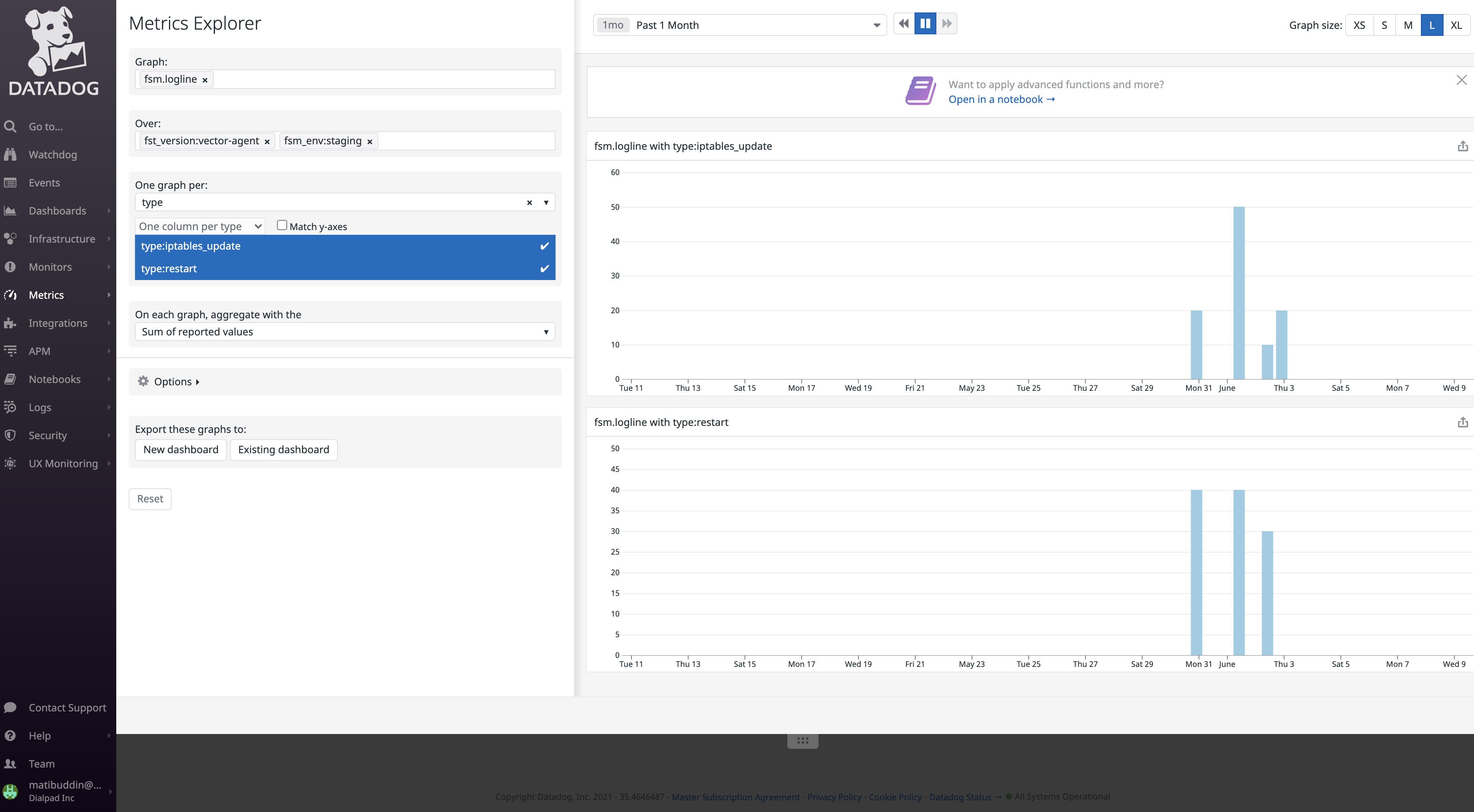Open the Sum of reported values aggregation dropdown
1474x812 pixels.
click(344, 332)
